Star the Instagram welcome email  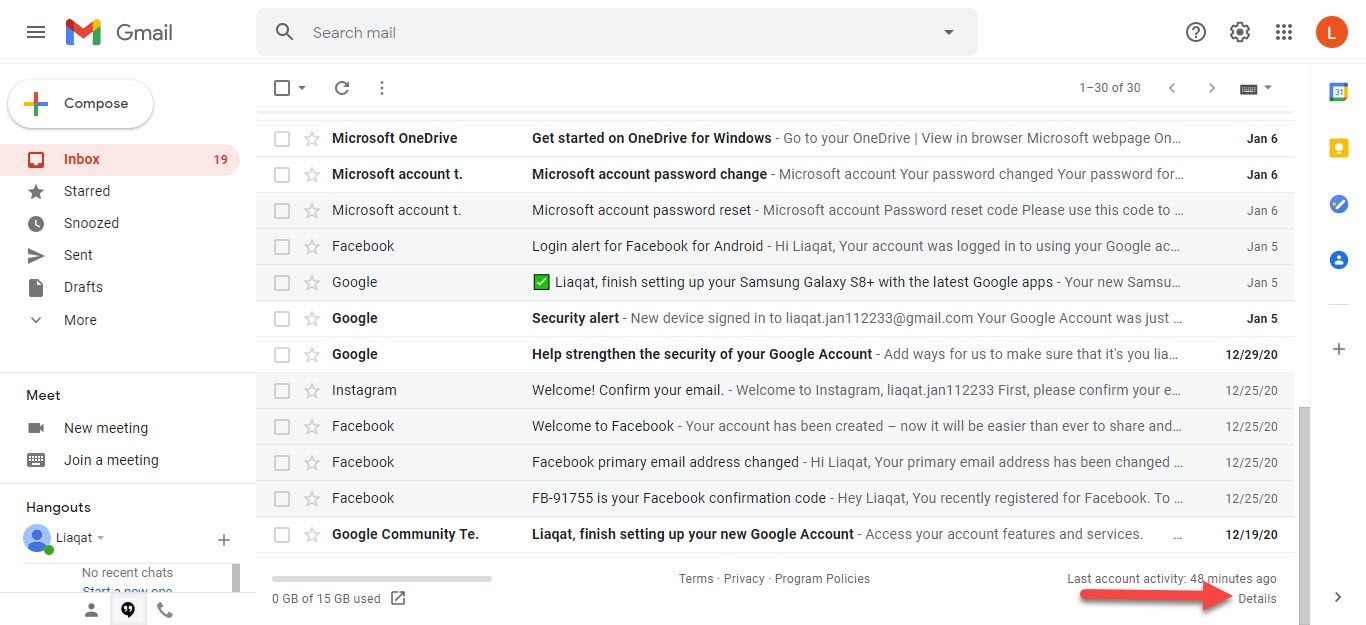[x=312, y=390]
